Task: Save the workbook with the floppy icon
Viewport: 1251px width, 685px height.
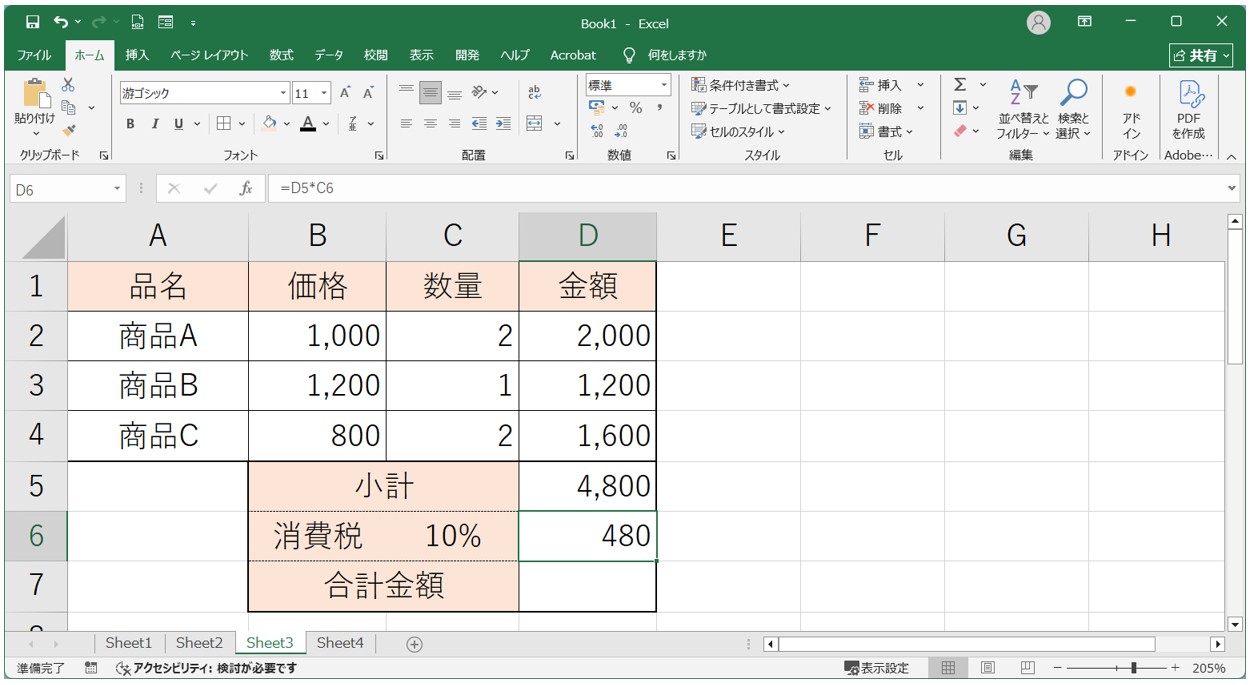Action: point(32,22)
